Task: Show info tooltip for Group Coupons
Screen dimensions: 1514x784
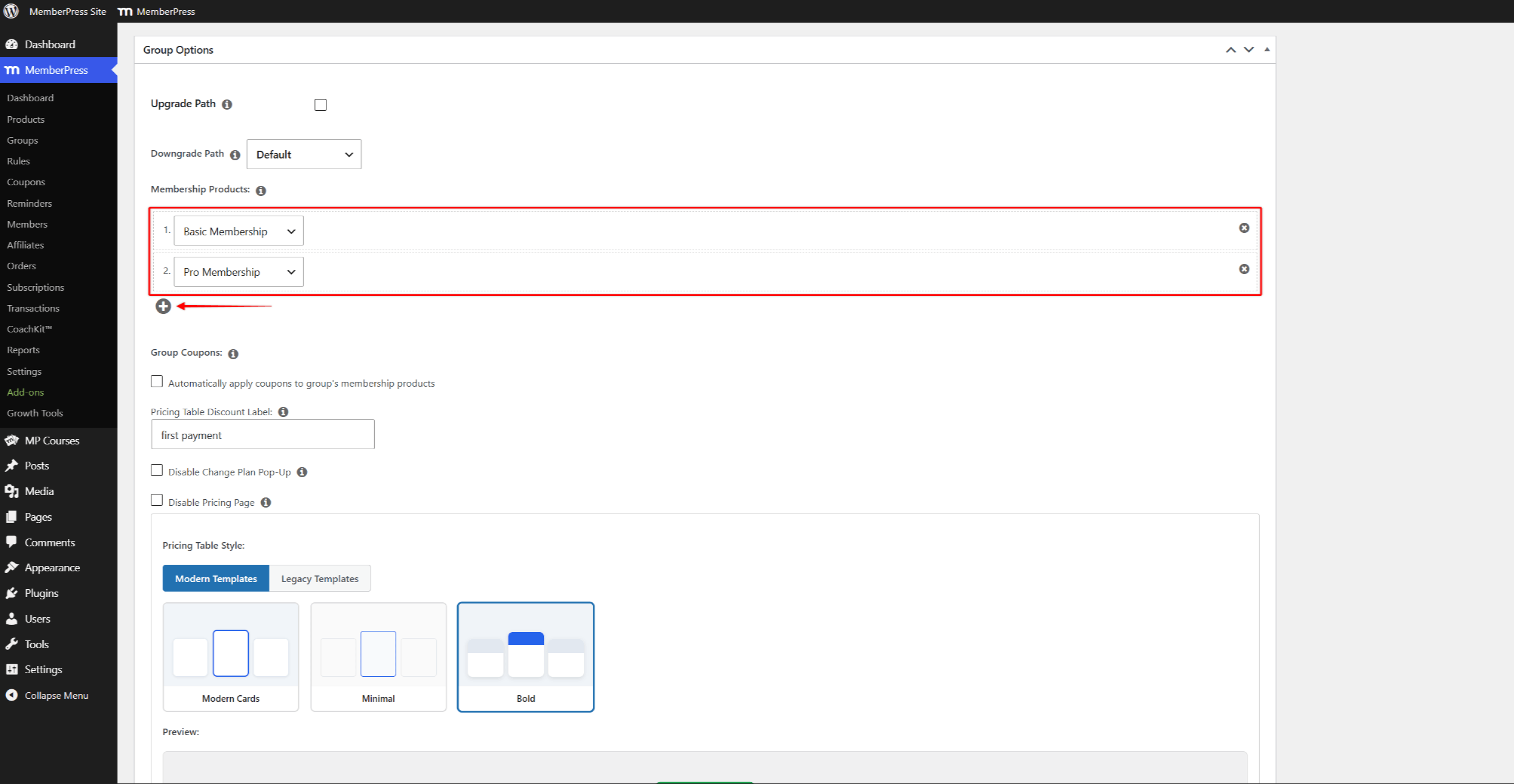Action: click(x=234, y=354)
